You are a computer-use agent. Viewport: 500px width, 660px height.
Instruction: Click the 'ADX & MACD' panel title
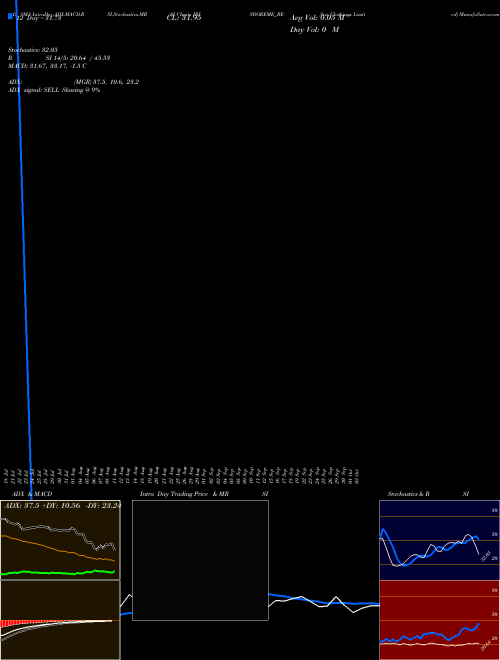[x=32, y=494]
